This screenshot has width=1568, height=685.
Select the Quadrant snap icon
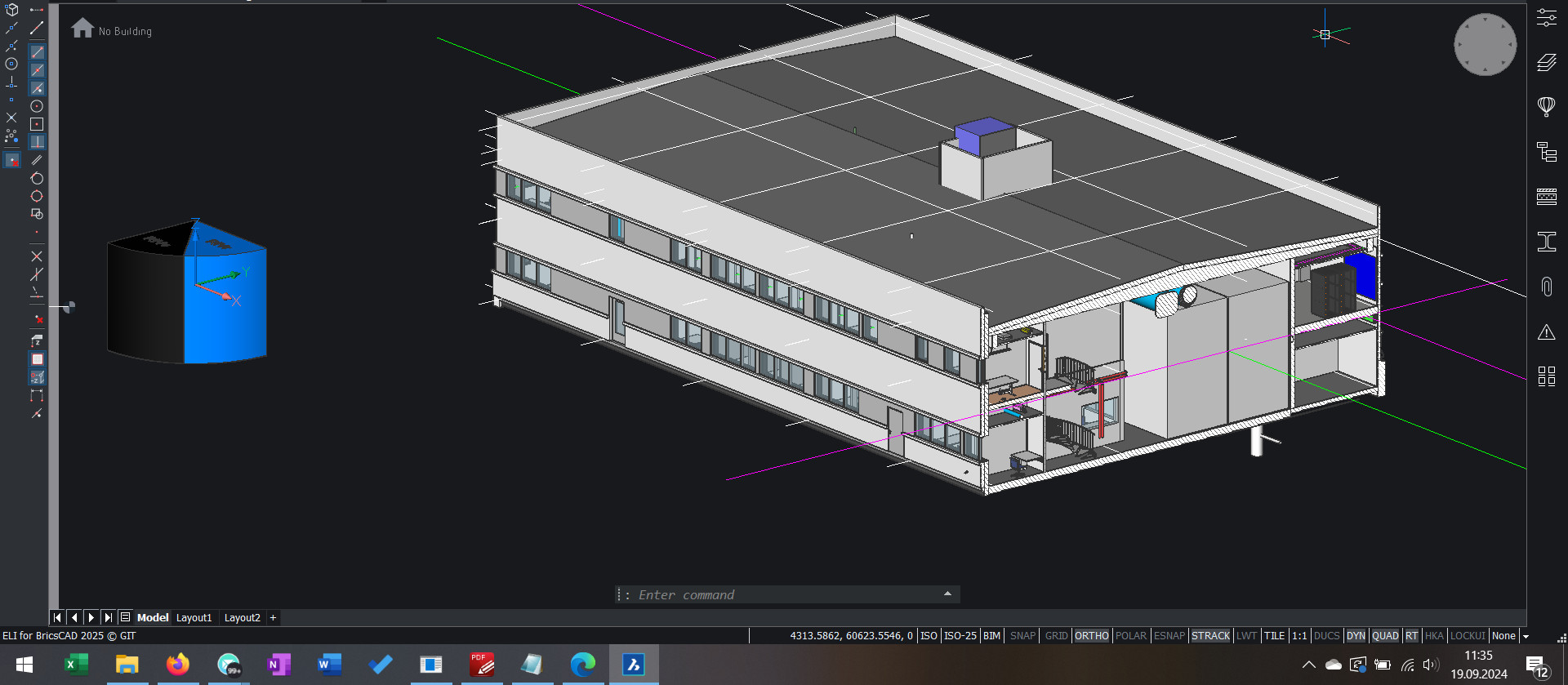coord(37,196)
